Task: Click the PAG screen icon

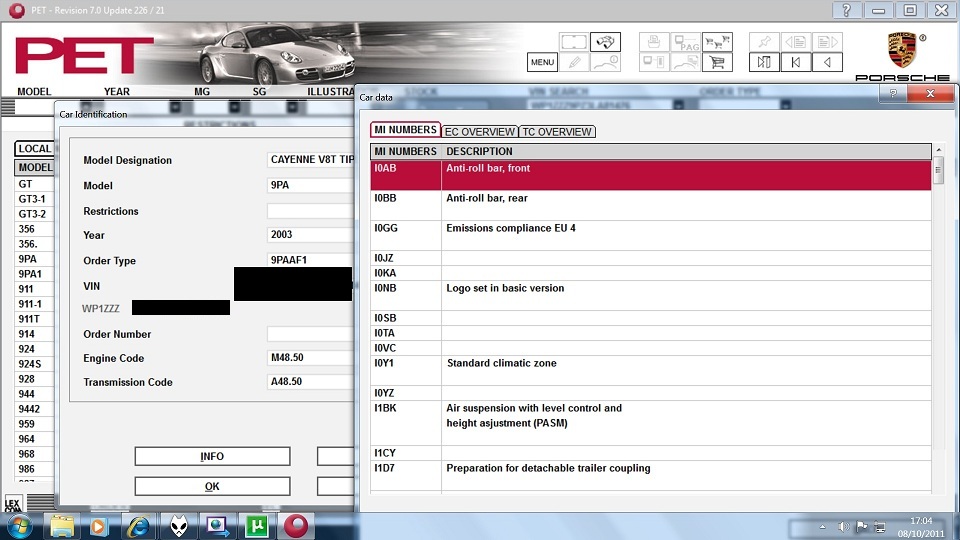Action: tap(686, 42)
